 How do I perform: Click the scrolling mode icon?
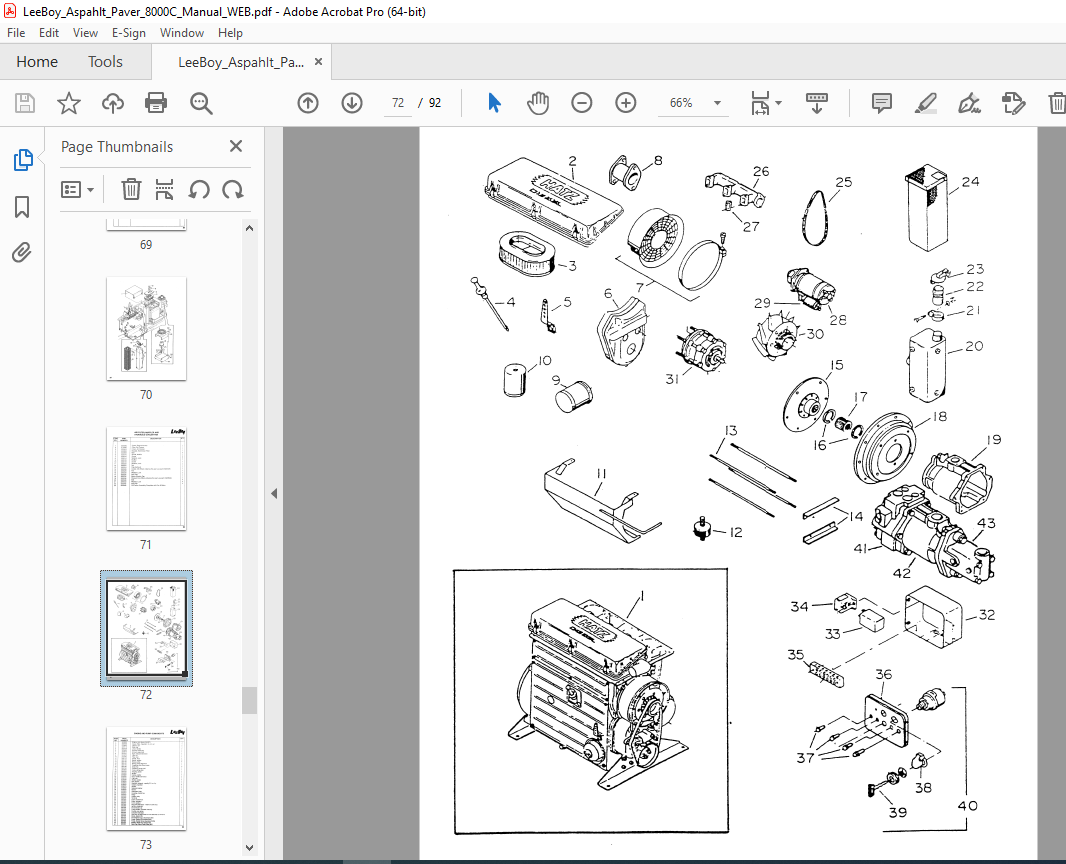pyautogui.click(x=816, y=103)
